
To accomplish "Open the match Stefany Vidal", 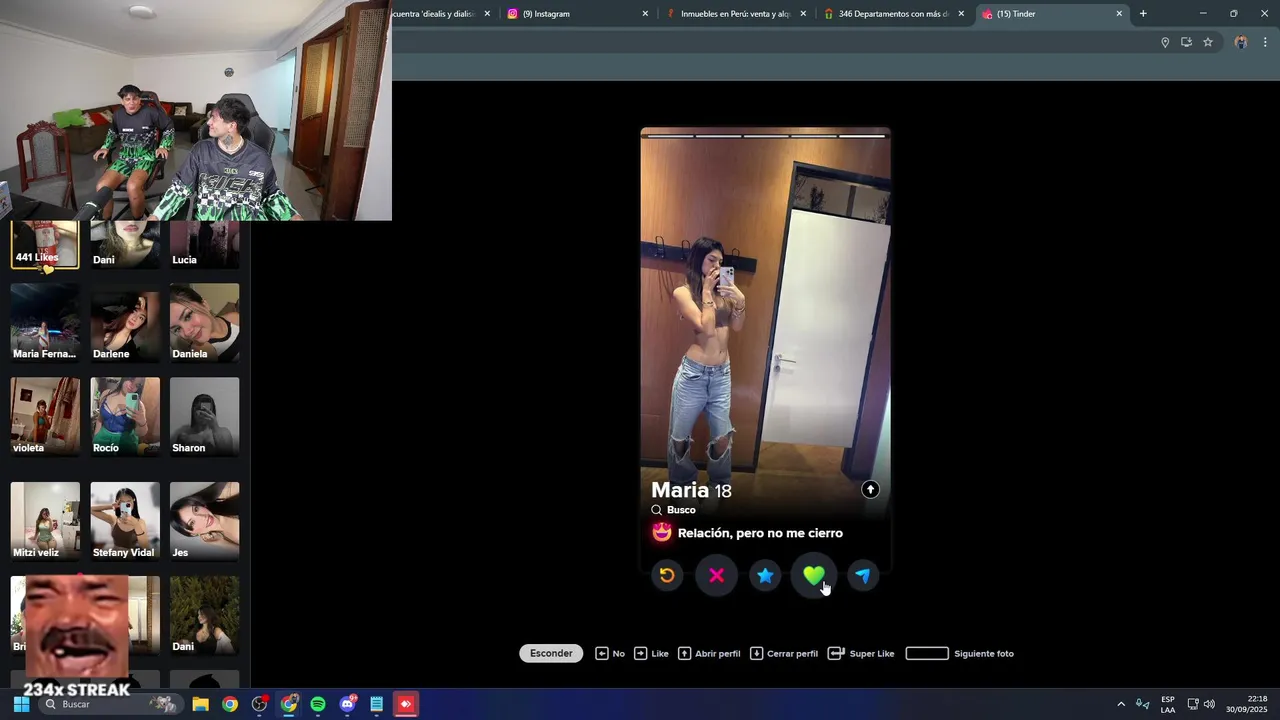I will [x=125, y=521].
